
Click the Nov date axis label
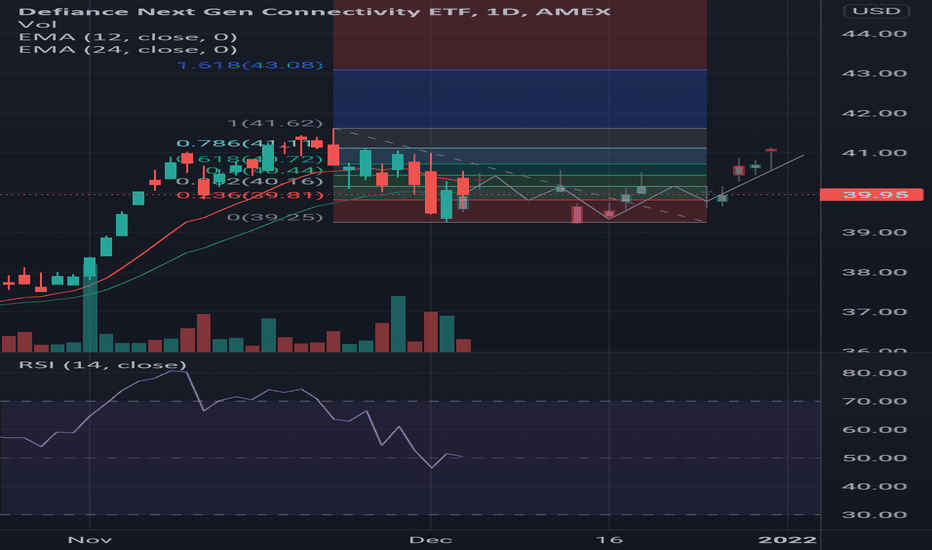90,540
